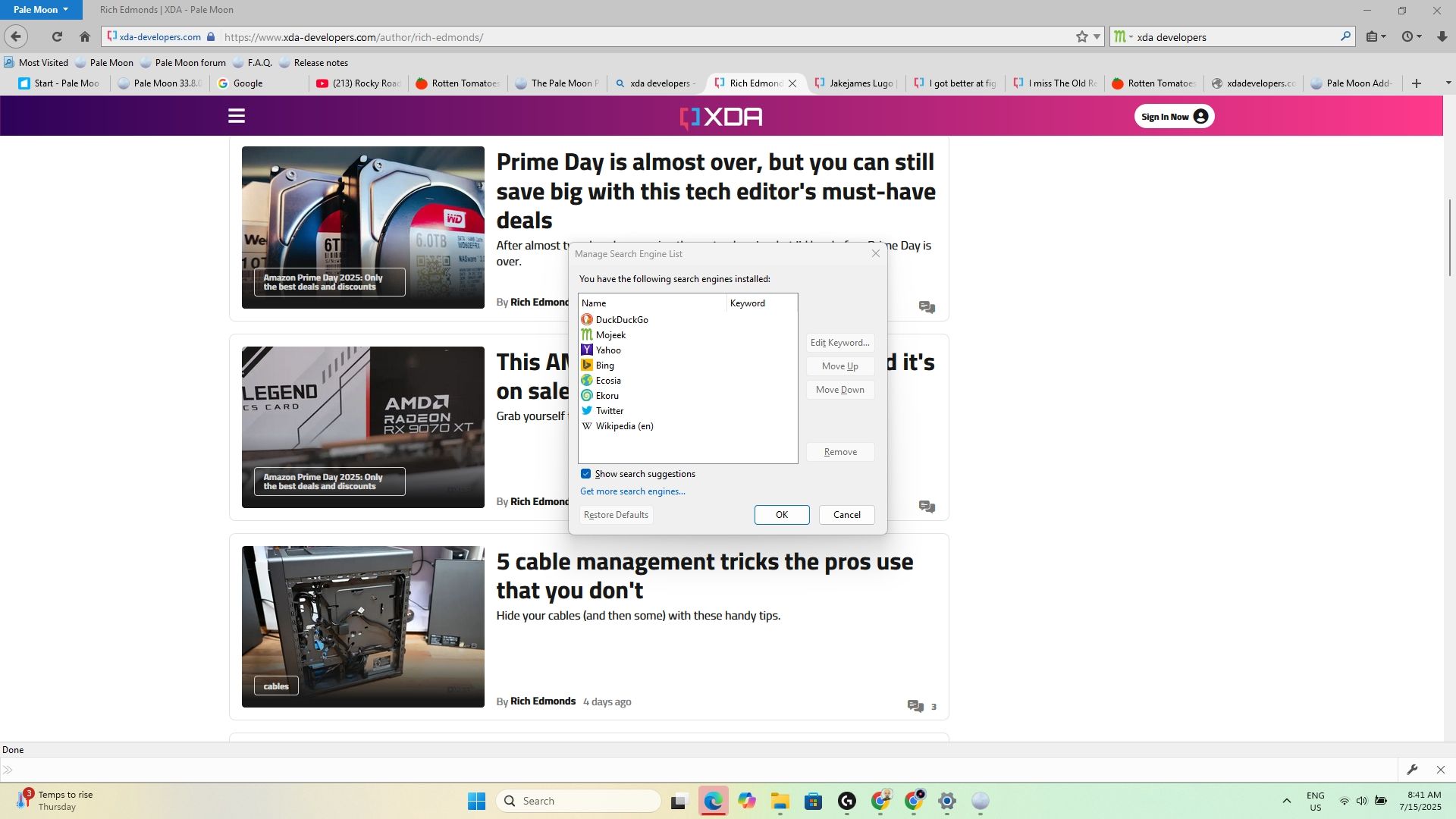The height and width of the screenshot is (819, 1456).
Task: Select Ecosia in the engine list
Action: tap(688, 381)
